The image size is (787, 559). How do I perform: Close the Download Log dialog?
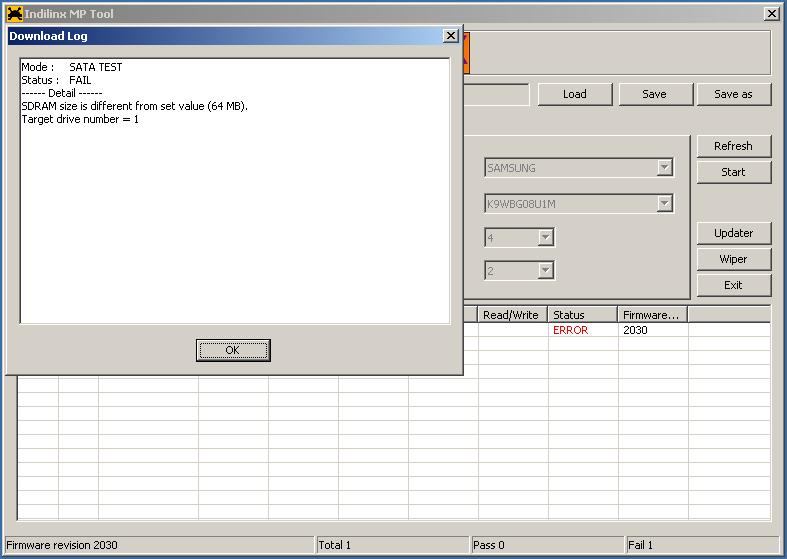tap(451, 36)
